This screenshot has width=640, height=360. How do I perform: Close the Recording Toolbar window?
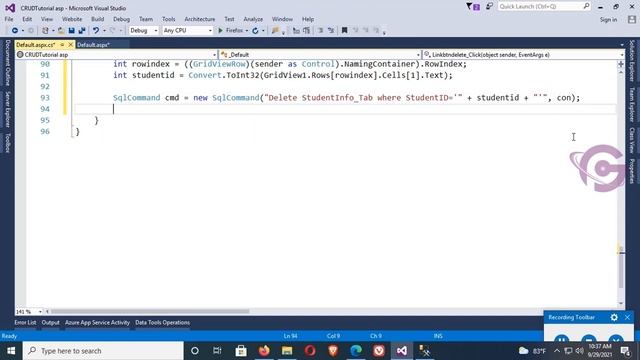coord(627,317)
